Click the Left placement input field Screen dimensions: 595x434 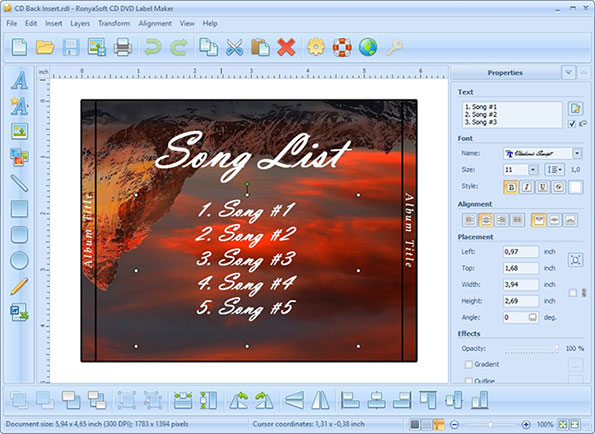coord(520,252)
